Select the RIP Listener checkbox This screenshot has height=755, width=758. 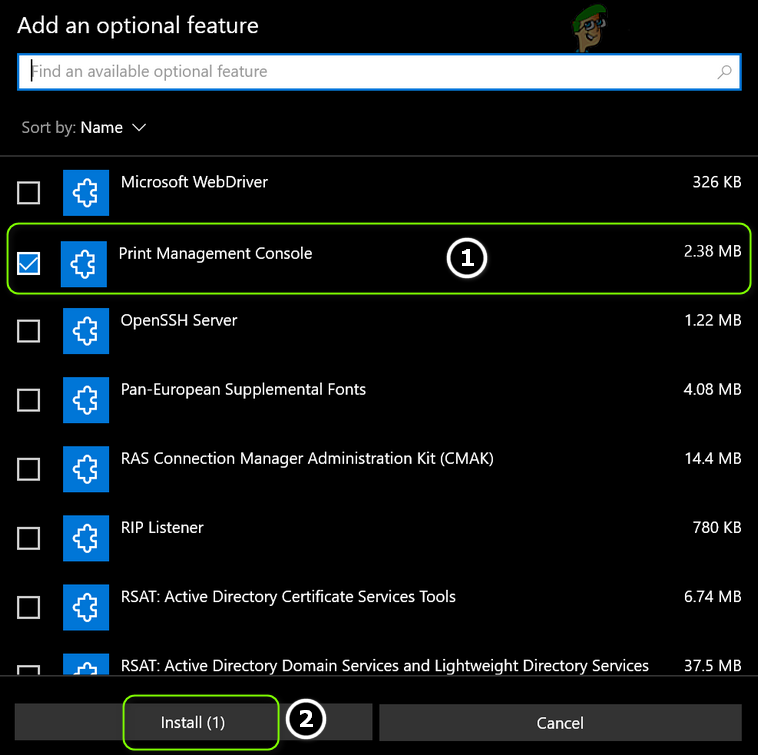[29, 538]
